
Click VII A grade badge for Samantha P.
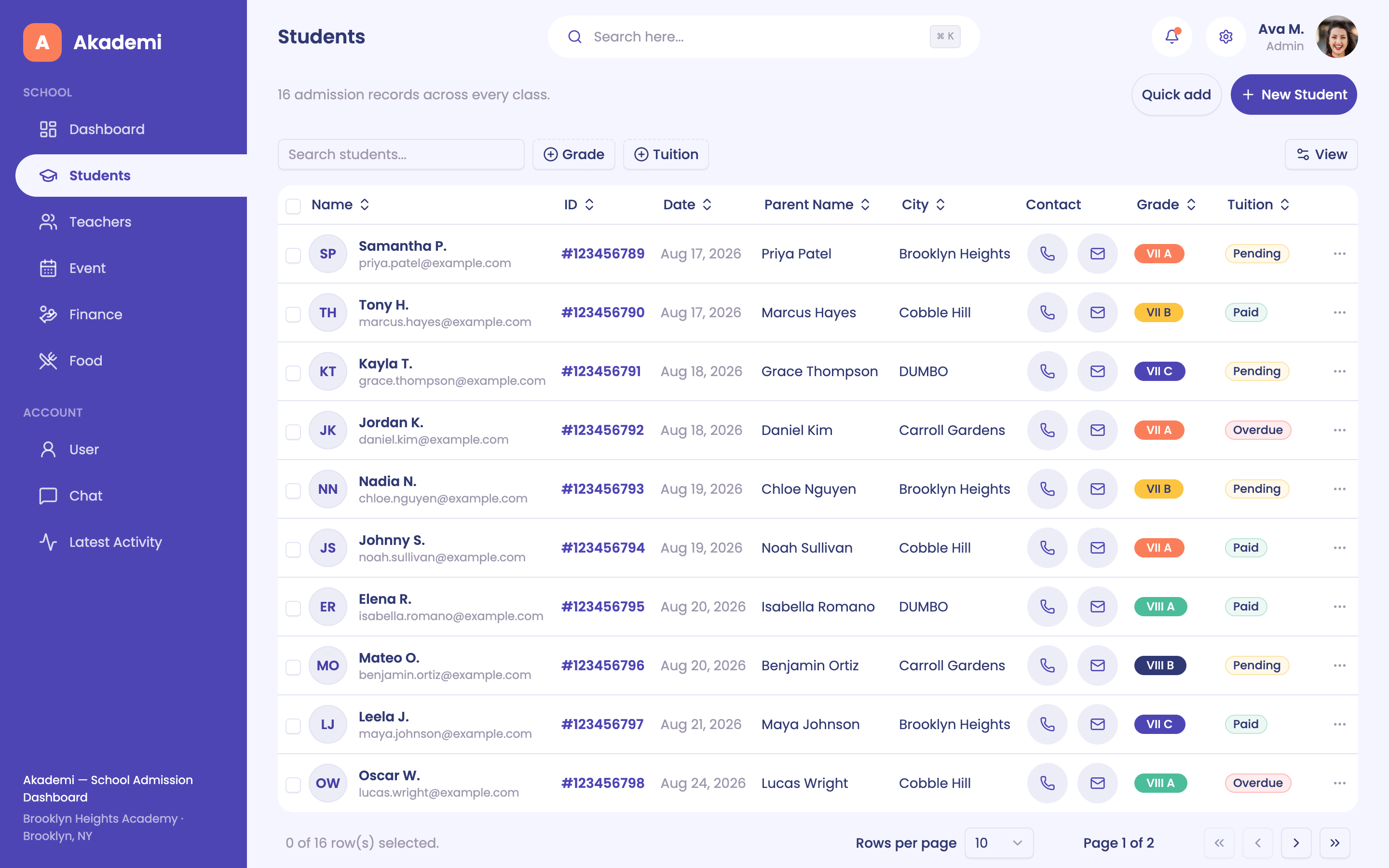point(1159,254)
